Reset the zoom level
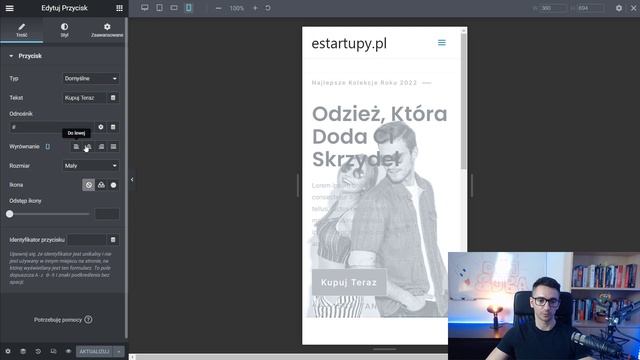 [268, 8]
